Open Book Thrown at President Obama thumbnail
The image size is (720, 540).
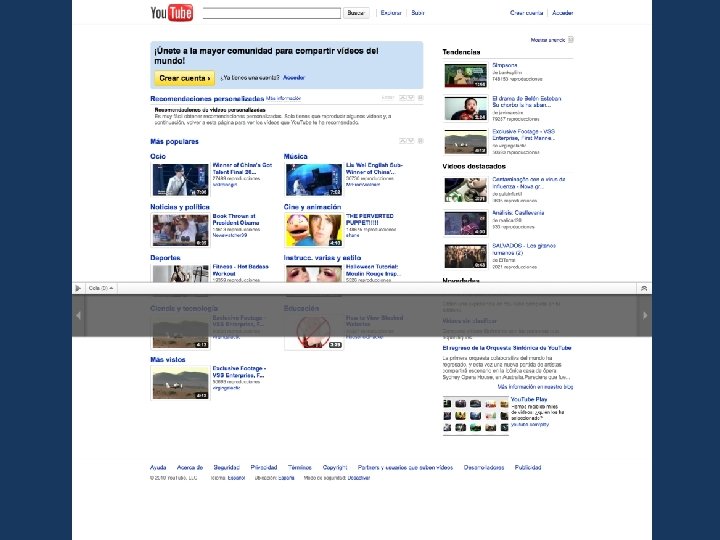click(180, 231)
